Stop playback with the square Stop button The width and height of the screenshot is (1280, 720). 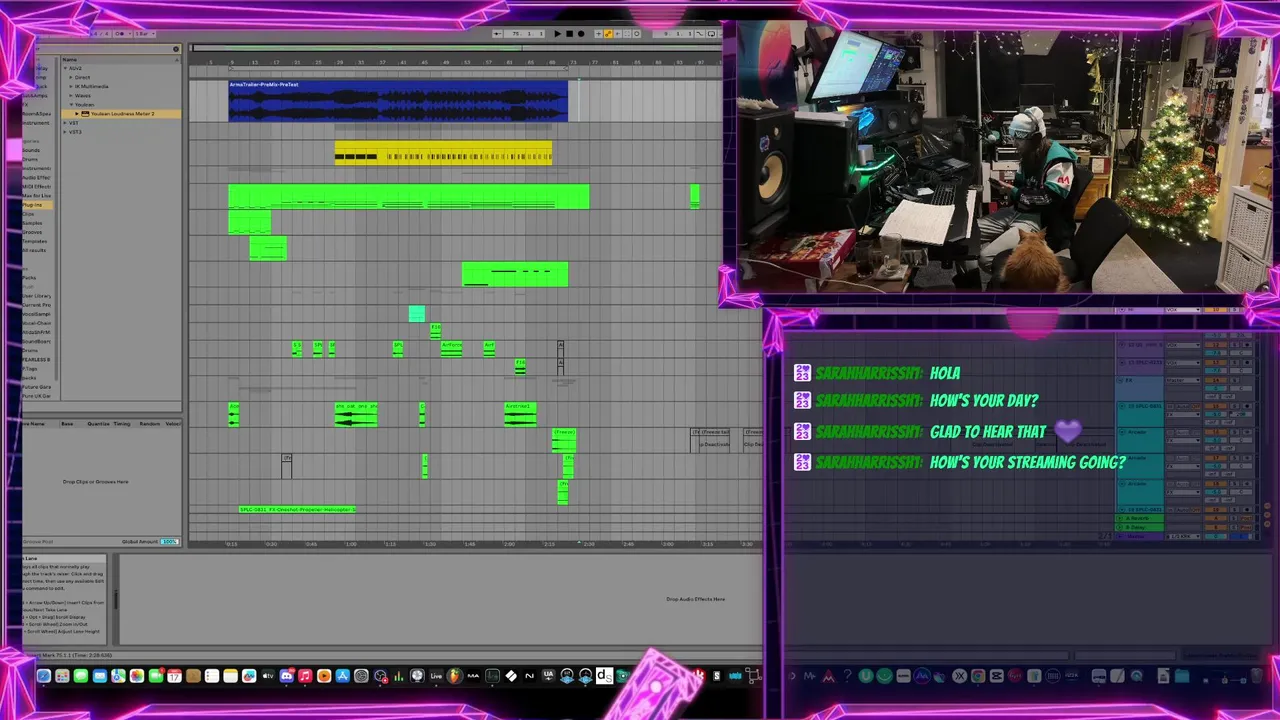tap(570, 34)
